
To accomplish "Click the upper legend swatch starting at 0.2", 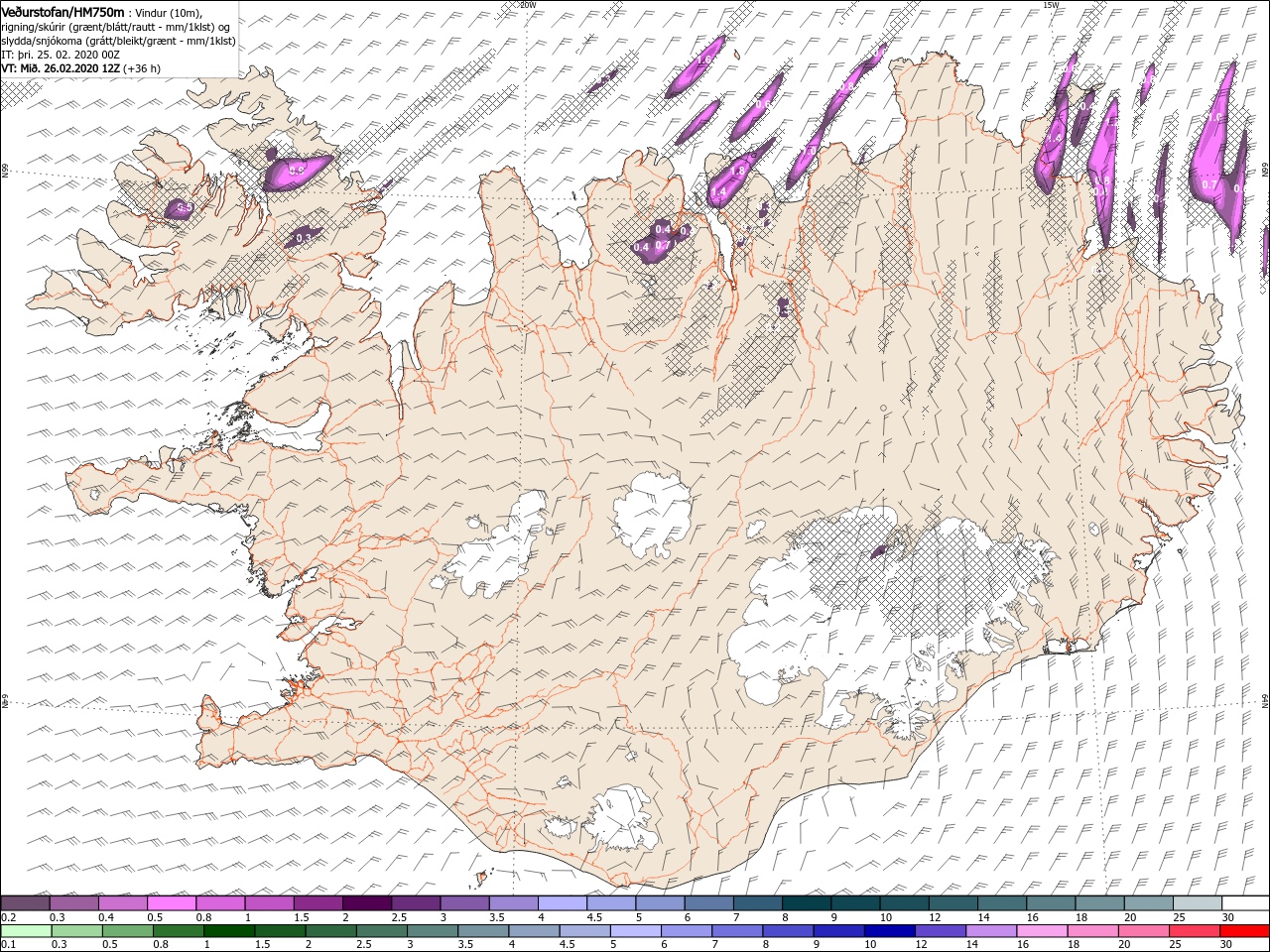I will click(25, 903).
